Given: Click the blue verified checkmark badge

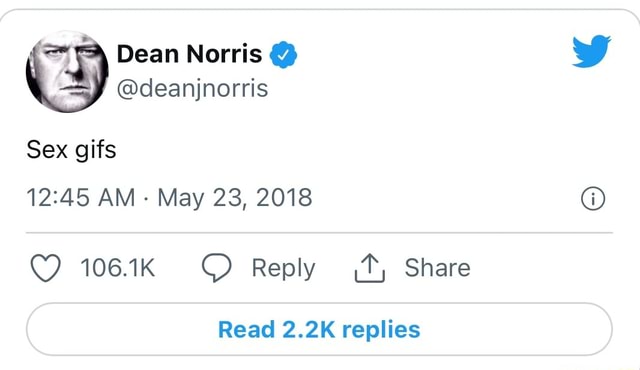Looking at the screenshot, I should tap(283, 55).
